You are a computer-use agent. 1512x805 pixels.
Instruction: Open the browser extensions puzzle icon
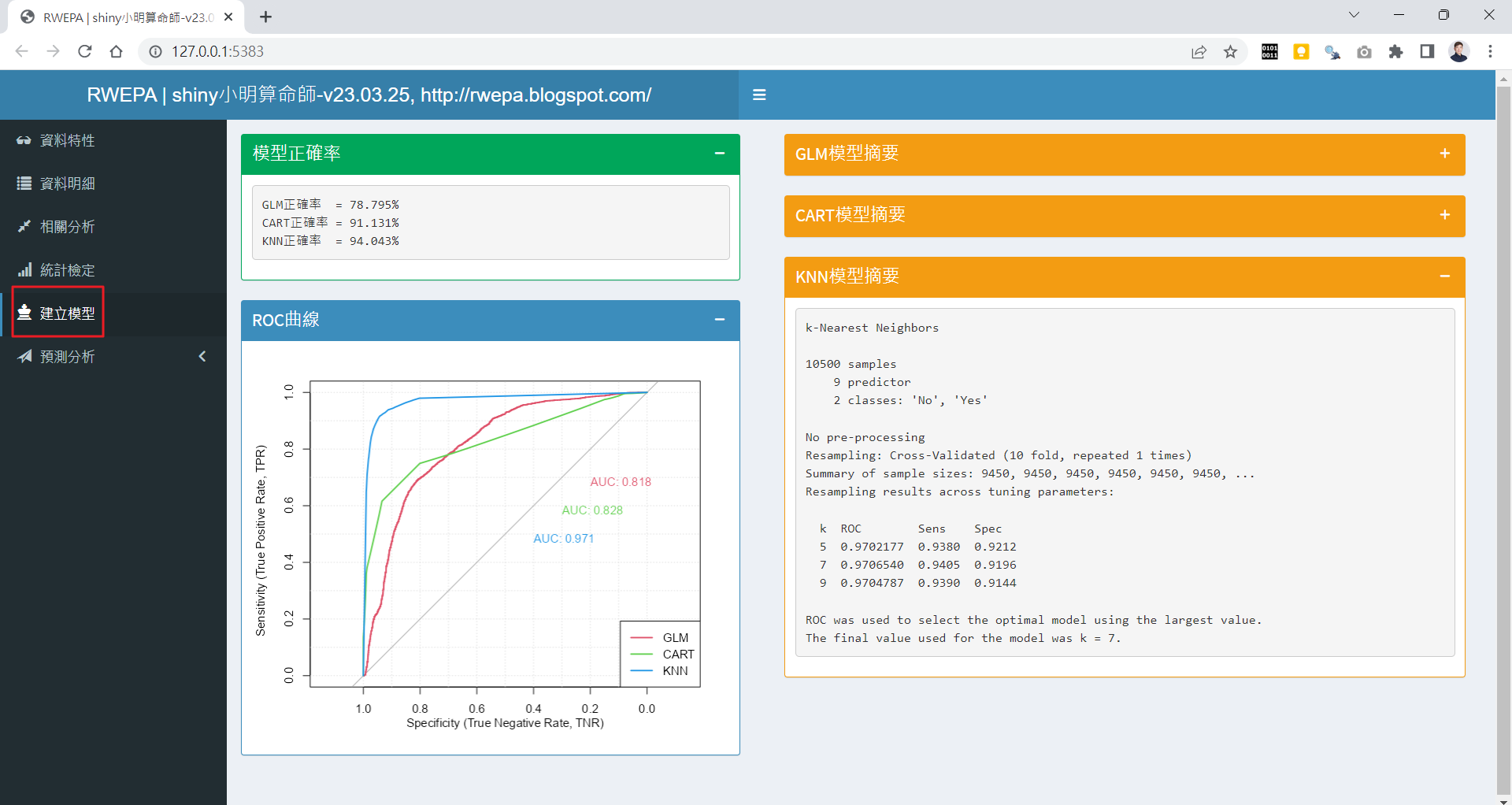click(x=1395, y=51)
